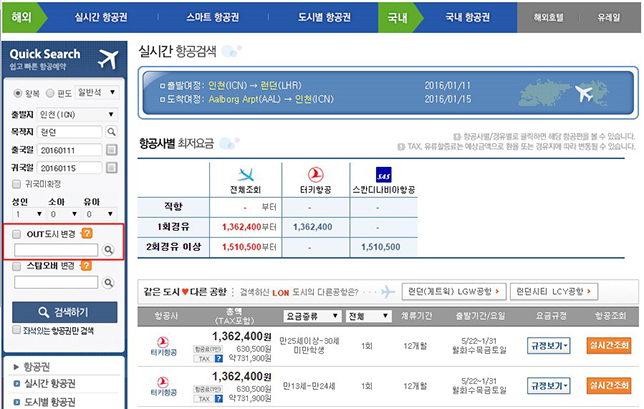This screenshot has height=409, width=644.
Task: Click TAX help icon in 만25세이상 fare row
Action: click(219, 358)
